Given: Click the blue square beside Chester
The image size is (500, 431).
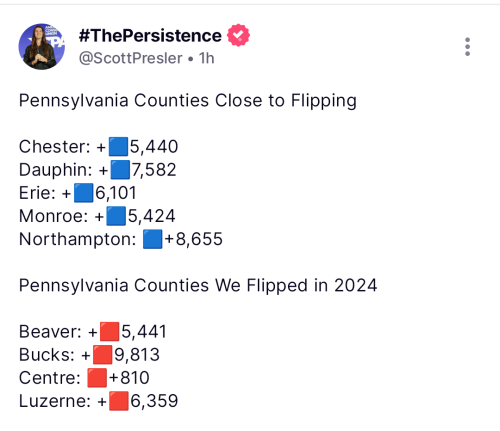Looking at the screenshot, I should (118, 146).
